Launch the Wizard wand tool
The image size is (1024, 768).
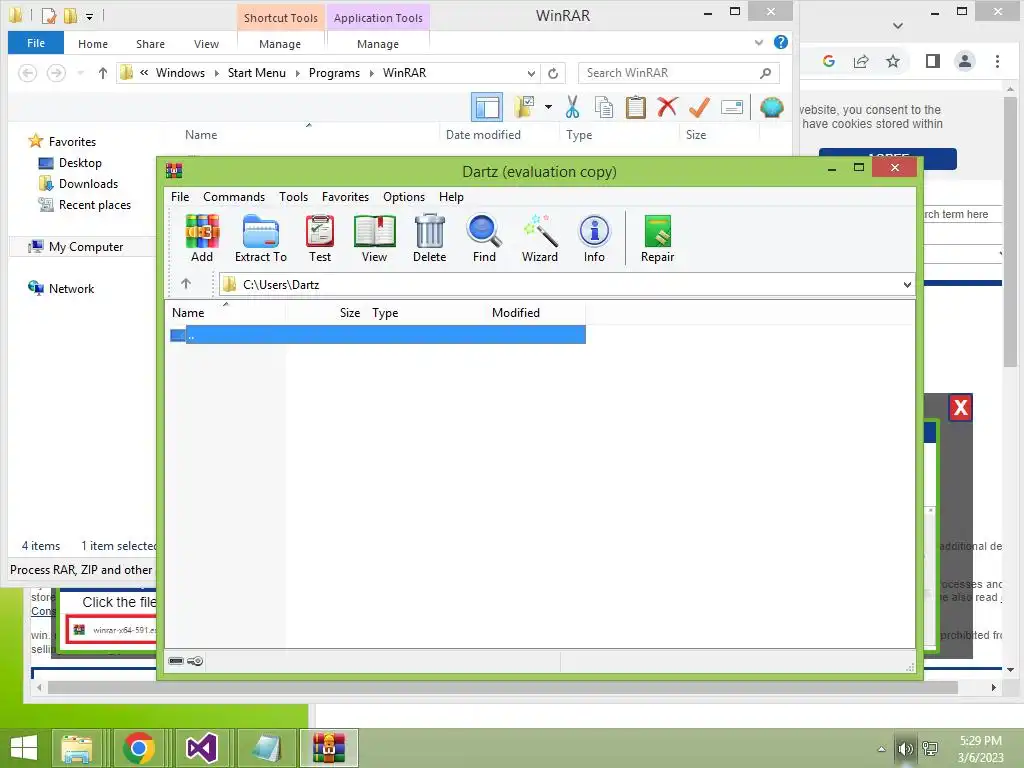click(x=539, y=238)
